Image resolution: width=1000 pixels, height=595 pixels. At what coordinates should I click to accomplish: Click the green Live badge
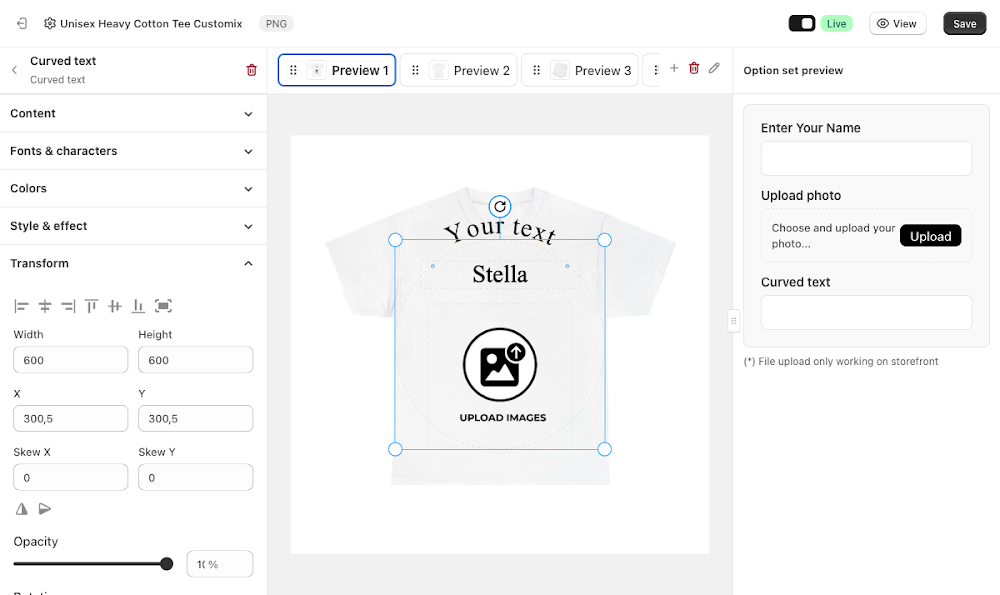836,24
